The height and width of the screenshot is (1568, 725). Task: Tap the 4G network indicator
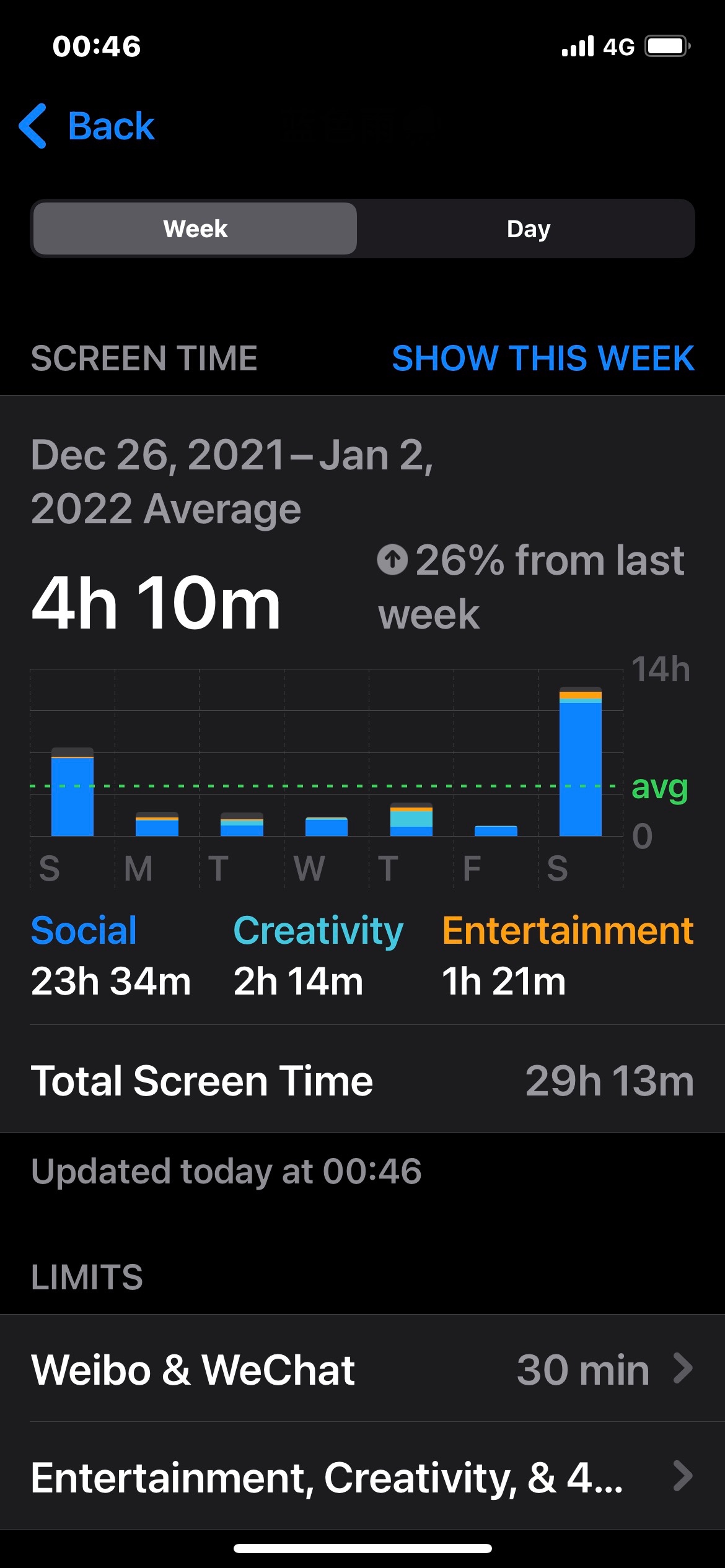point(618,47)
